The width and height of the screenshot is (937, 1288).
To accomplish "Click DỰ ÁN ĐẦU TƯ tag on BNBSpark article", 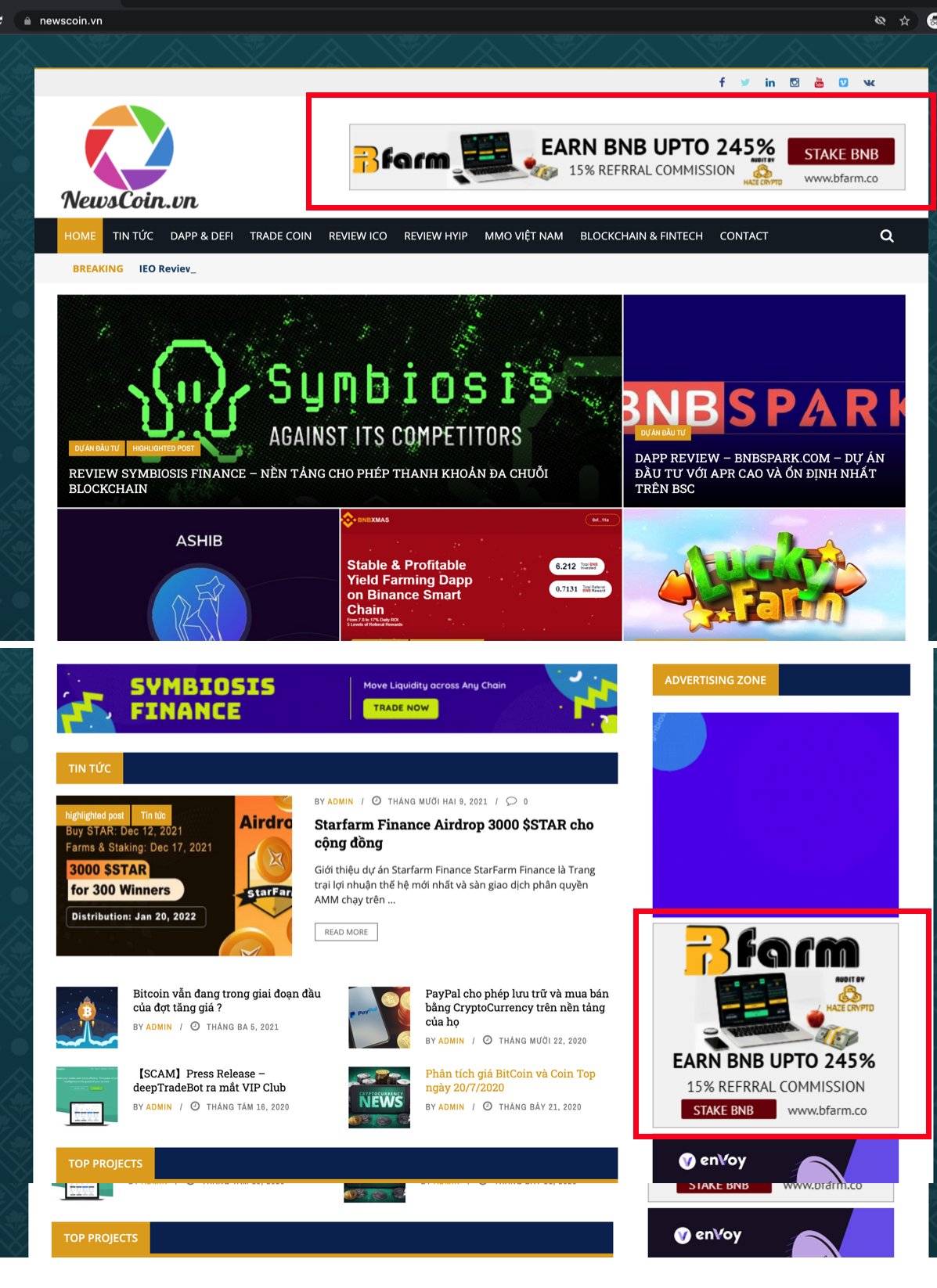I will click(663, 433).
